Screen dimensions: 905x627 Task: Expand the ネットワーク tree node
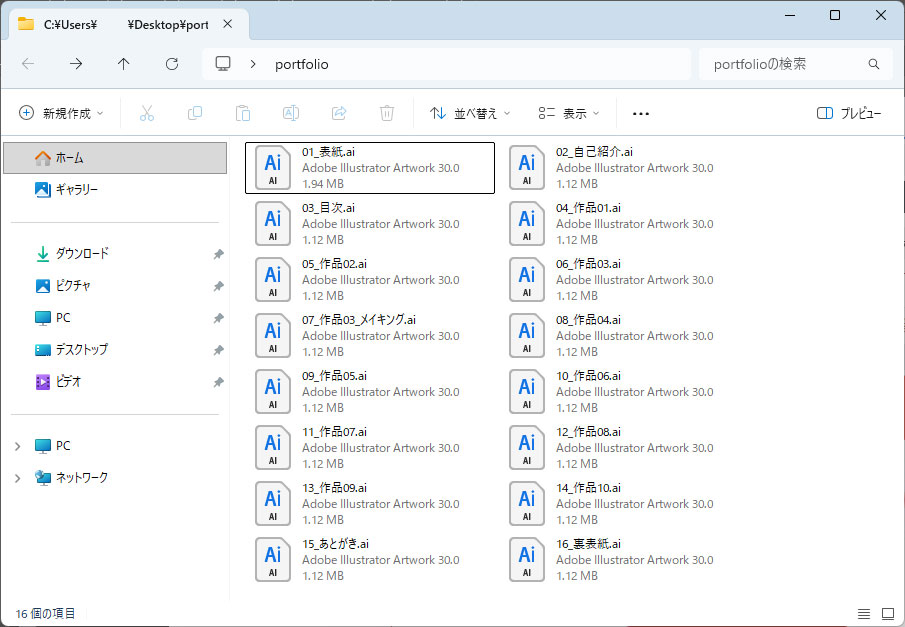pos(17,478)
